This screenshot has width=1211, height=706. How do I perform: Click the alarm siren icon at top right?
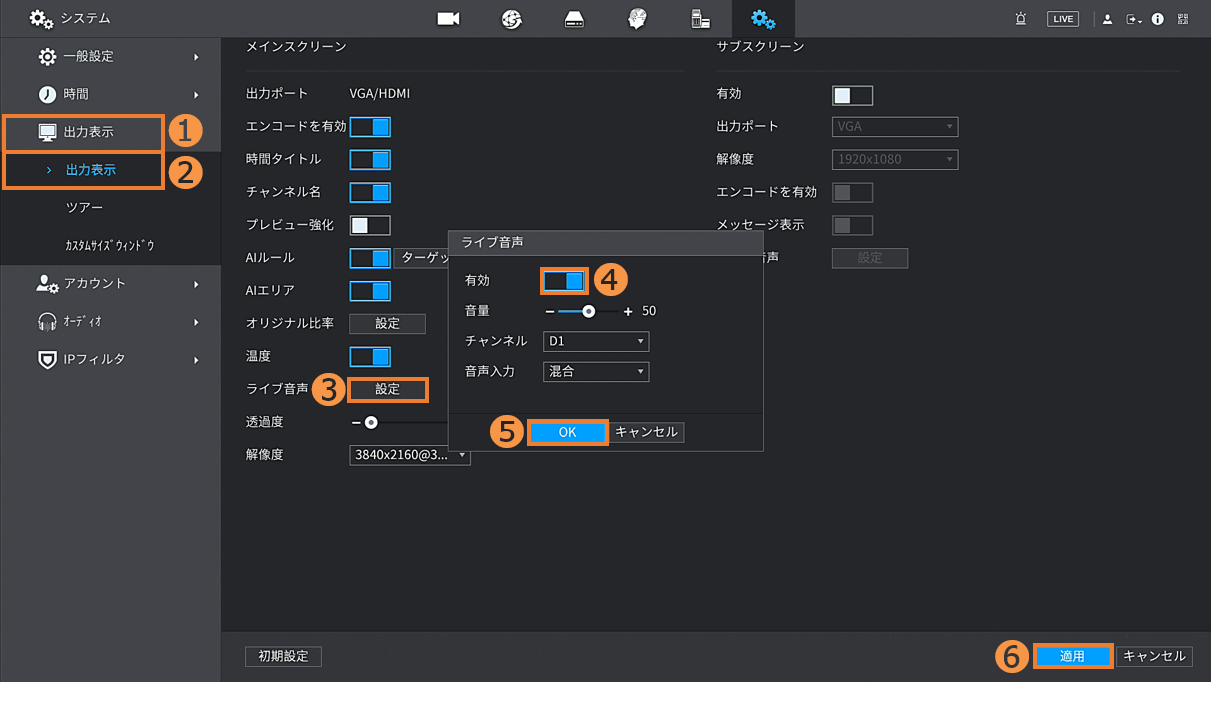1021,19
